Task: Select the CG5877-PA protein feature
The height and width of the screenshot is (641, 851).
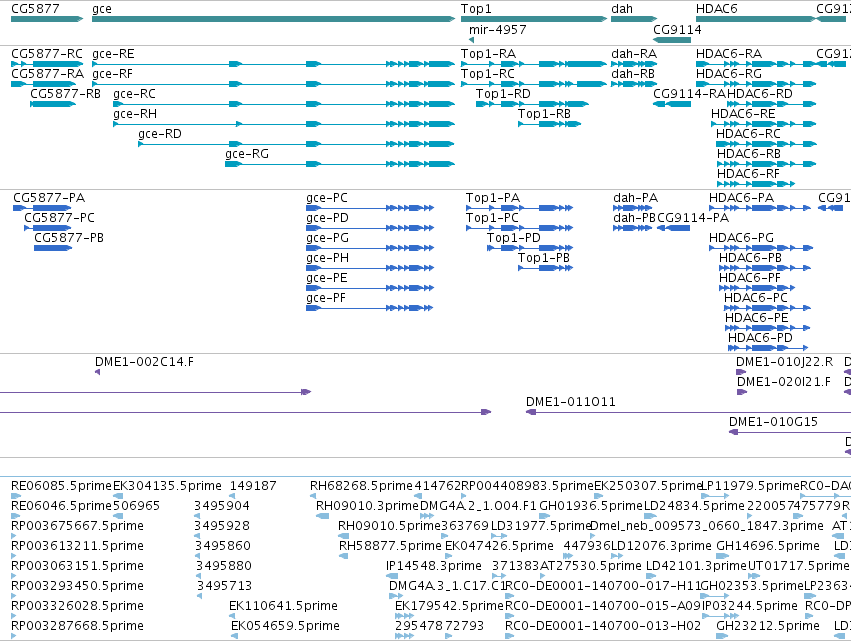Action: click(42, 208)
